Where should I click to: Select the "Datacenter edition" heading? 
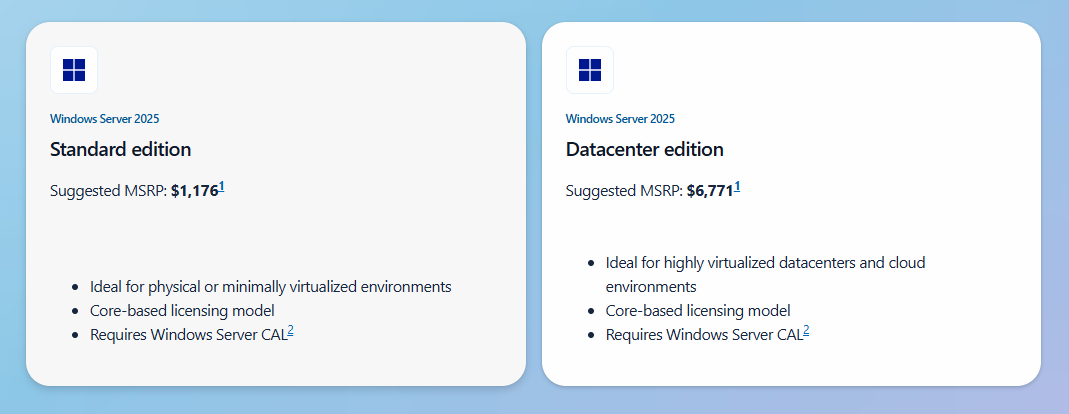click(644, 150)
